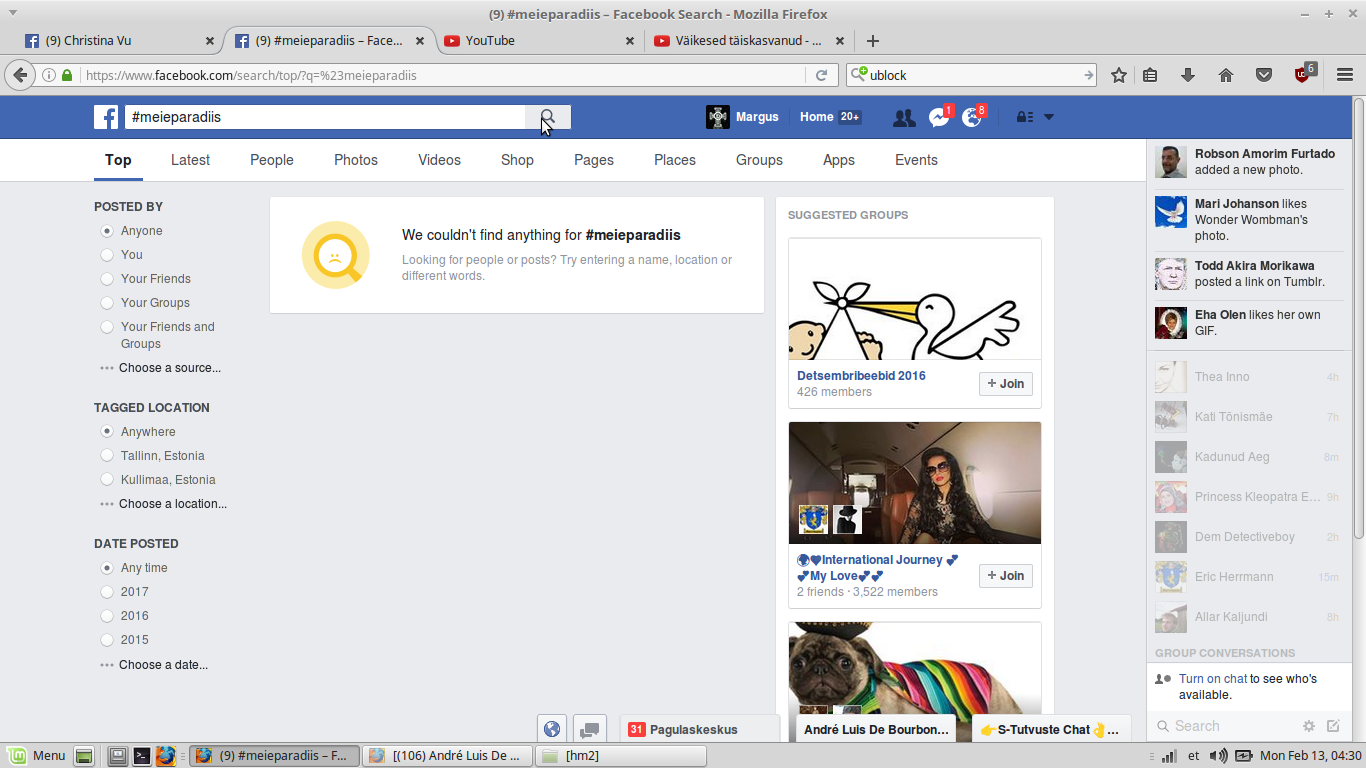Open Margus profile link
The image size is (1366, 768).
tap(742, 117)
